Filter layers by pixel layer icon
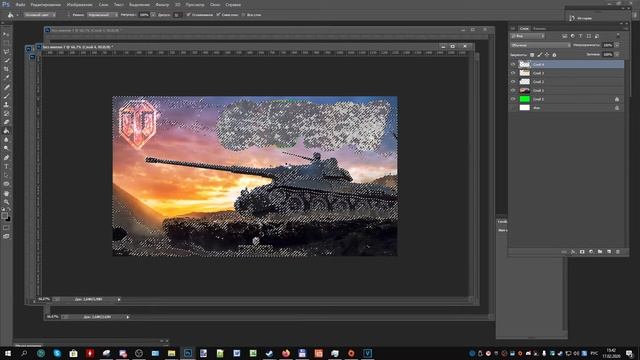The image size is (640, 360). point(565,36)
